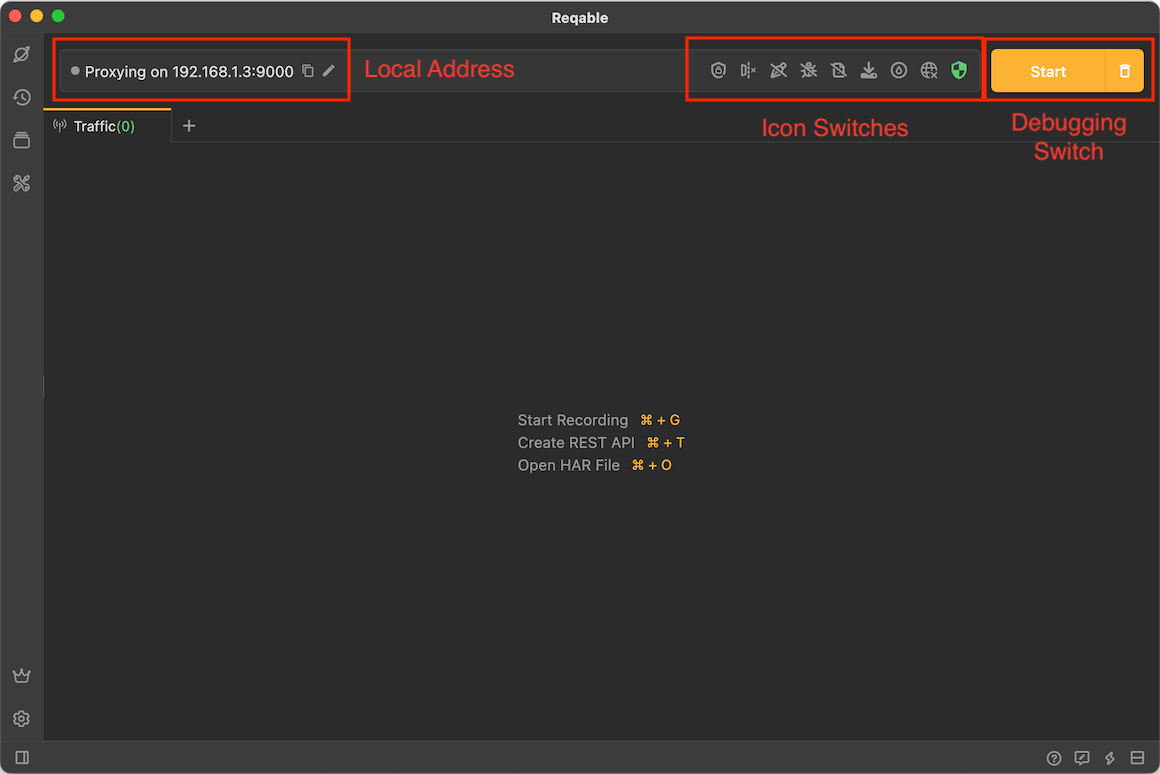Open the History panel clock icon
This screenshot has height=774, width=1160.
click(21, 97)
